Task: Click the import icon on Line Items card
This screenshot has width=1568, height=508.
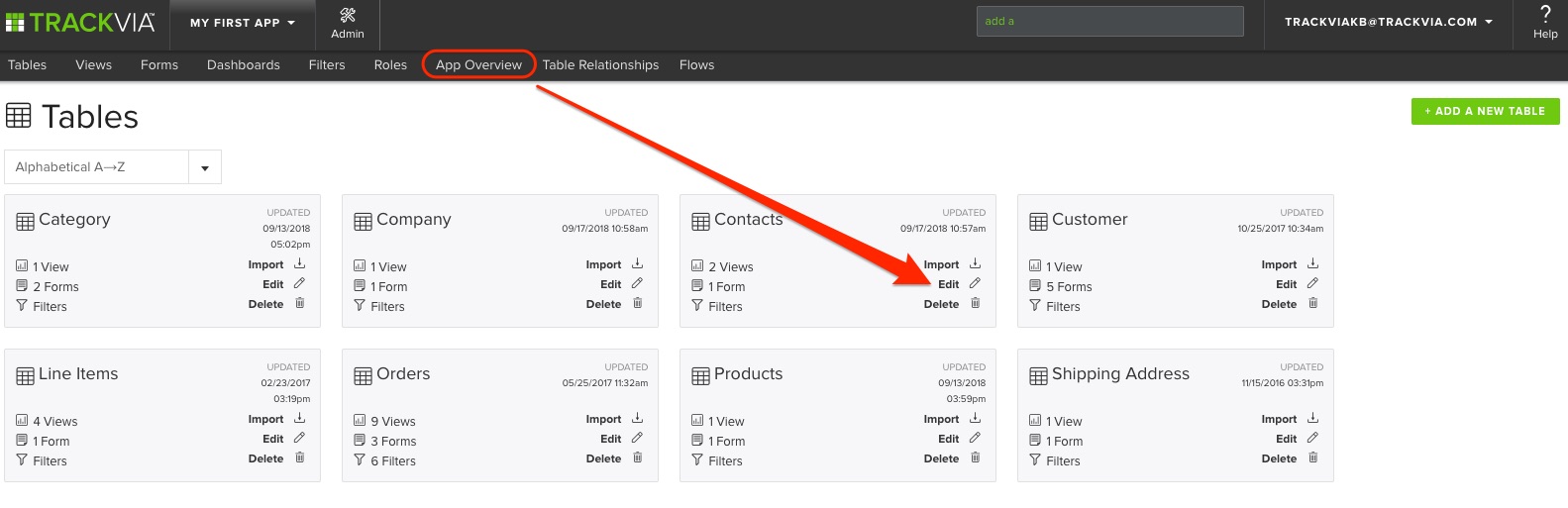Action: (299, 418)
